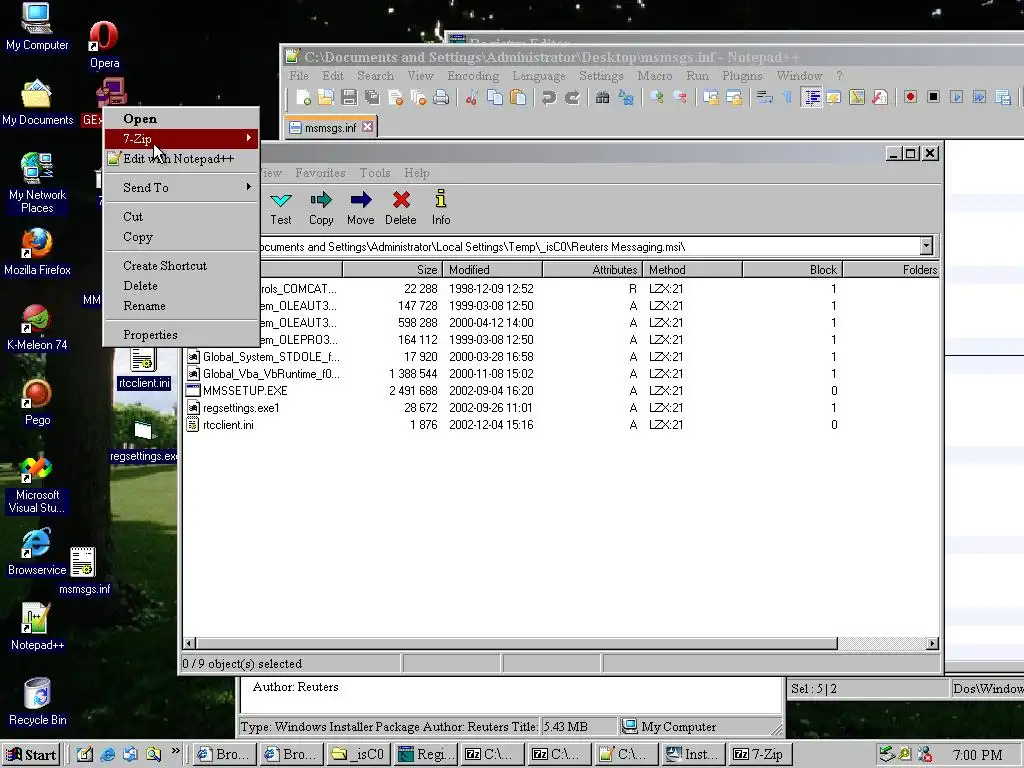Click the Move icon in 7-Zip toolbar
The image size is (1024, 768).
(360, 208)
